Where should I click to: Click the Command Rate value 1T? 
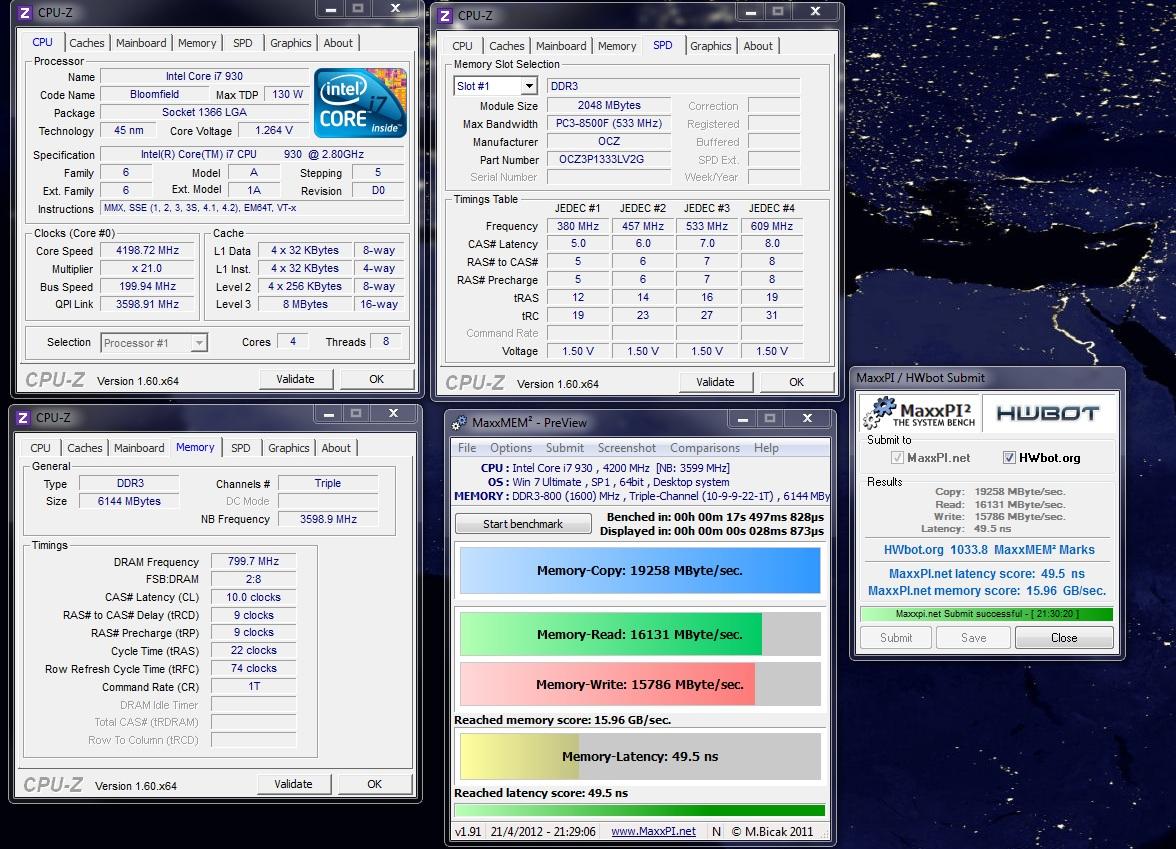[x=254, y=686]
